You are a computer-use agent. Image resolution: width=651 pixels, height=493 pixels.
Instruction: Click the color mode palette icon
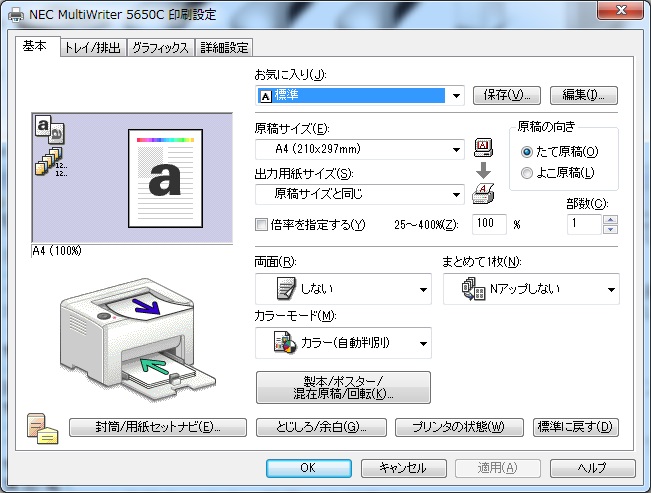pyautogui.click(x=285, y=343)
